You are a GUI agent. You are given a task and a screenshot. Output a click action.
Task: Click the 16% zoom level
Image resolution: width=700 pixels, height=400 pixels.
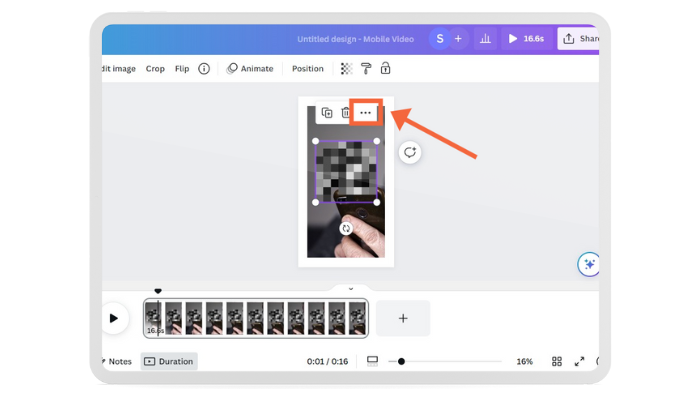pyautogui.click(x=525, y=362)
